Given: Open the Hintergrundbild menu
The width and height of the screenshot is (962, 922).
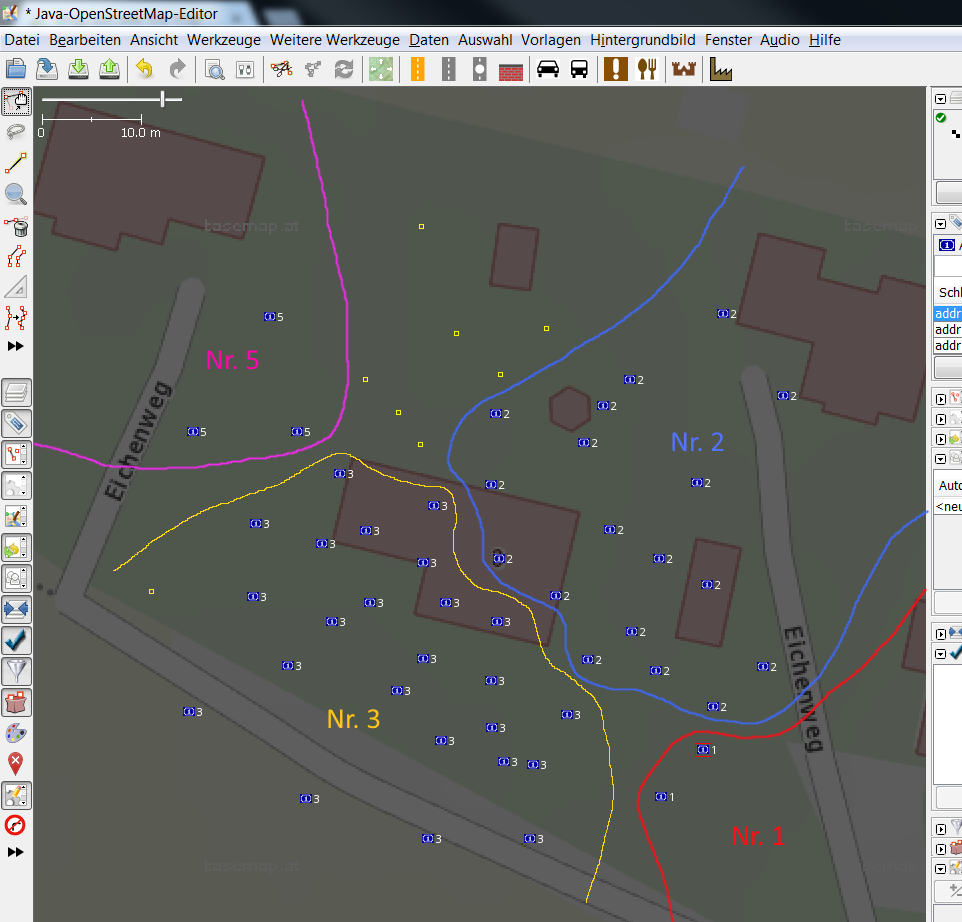Looking at the screenshot, I should tap(643, 40).
